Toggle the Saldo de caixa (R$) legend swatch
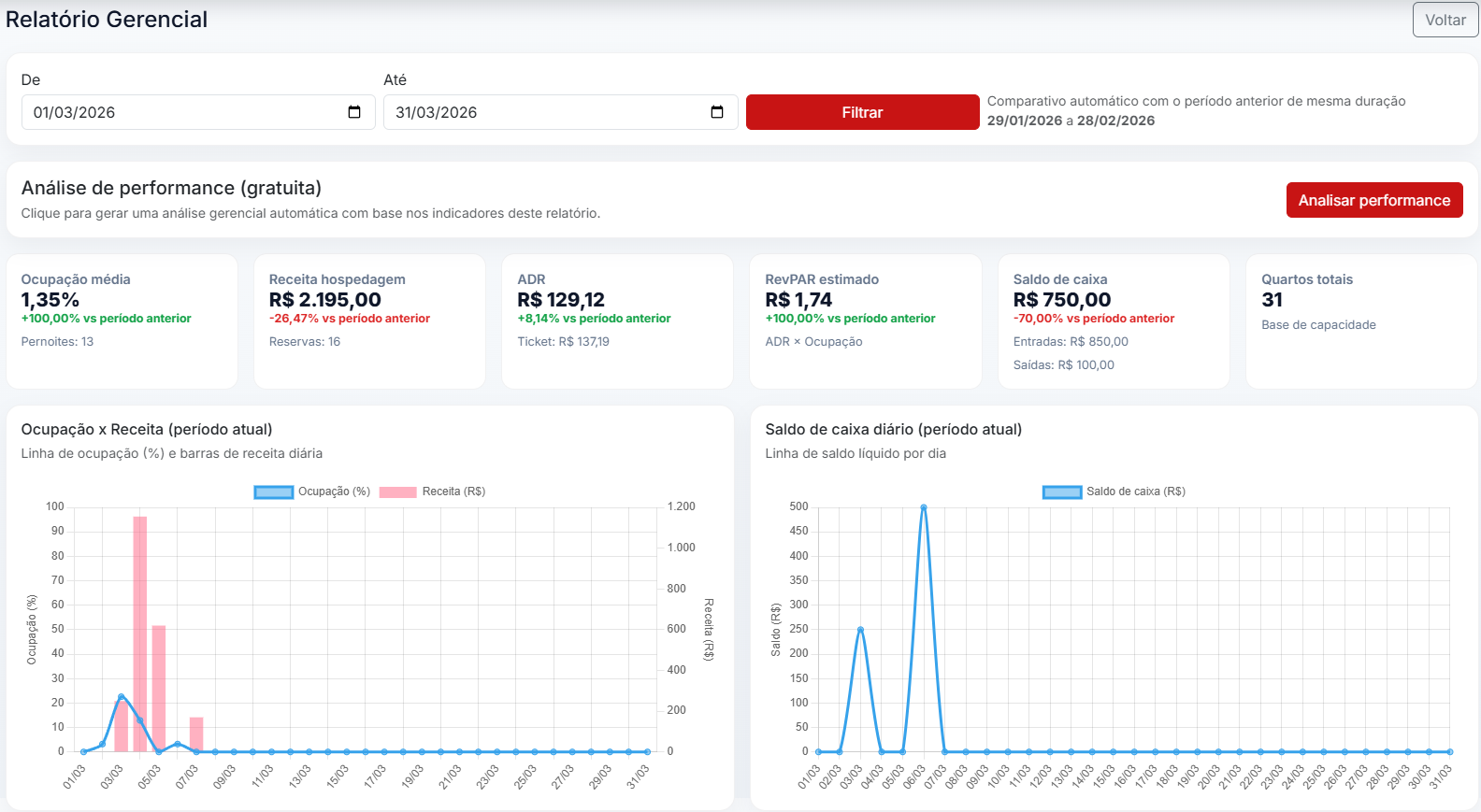Screen dimensions: 1481x812 [1062, 491]
